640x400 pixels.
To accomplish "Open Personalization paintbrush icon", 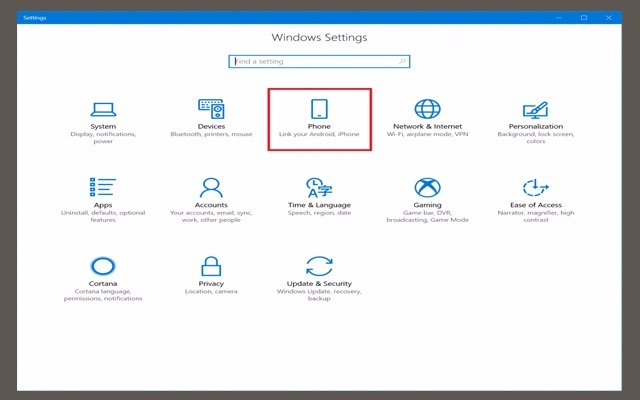I will (x=536, y=109).
